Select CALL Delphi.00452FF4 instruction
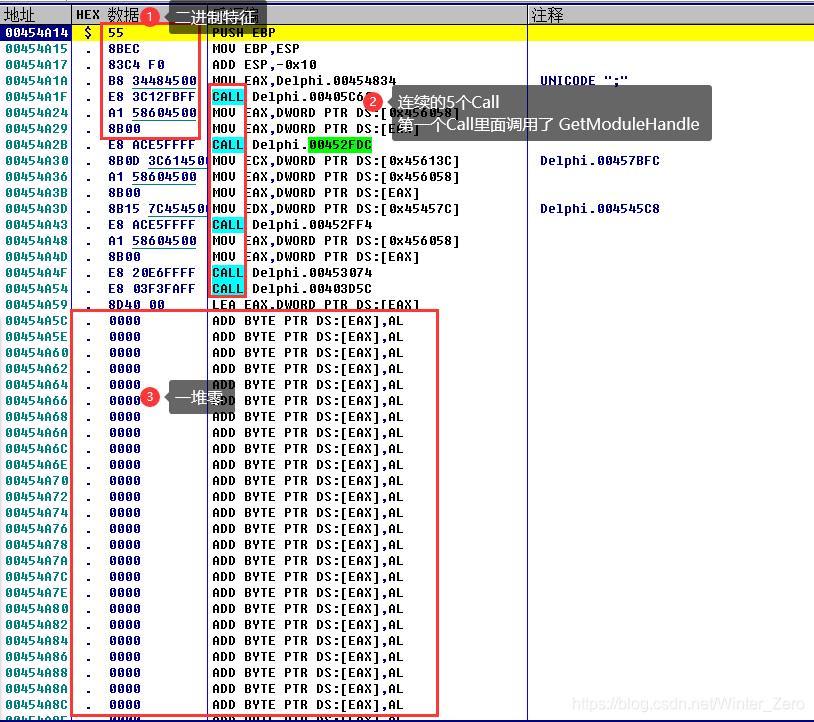 (x=292, y=225)
